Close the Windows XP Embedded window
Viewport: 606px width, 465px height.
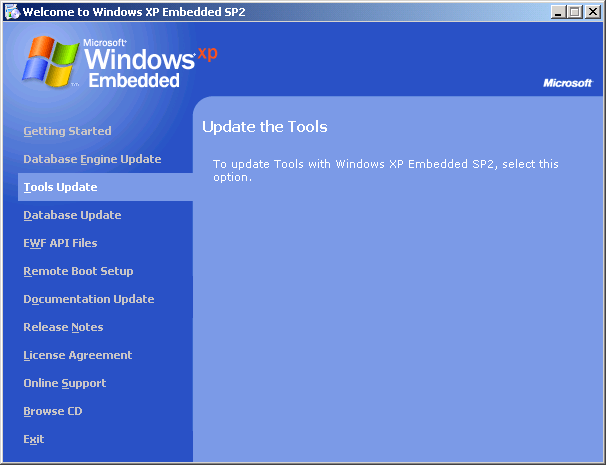point(592,12)
